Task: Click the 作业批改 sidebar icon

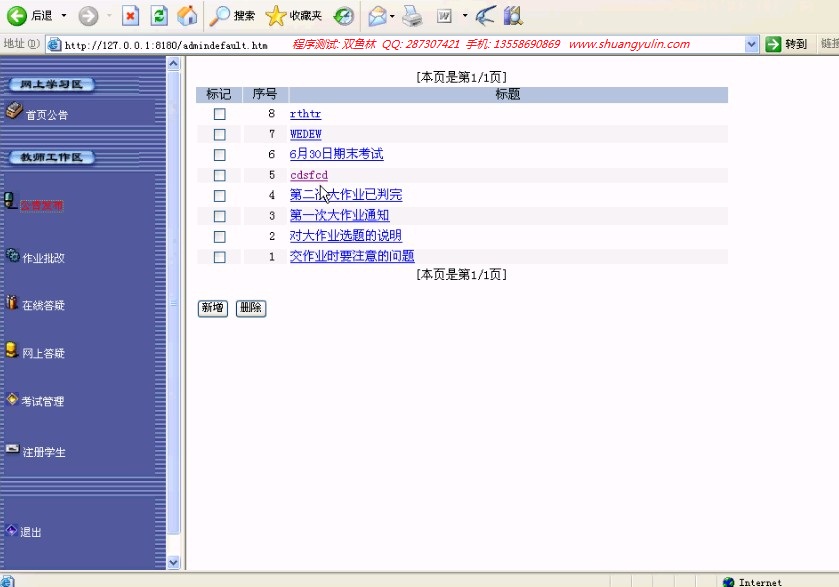Action: (x=12, y=255)
